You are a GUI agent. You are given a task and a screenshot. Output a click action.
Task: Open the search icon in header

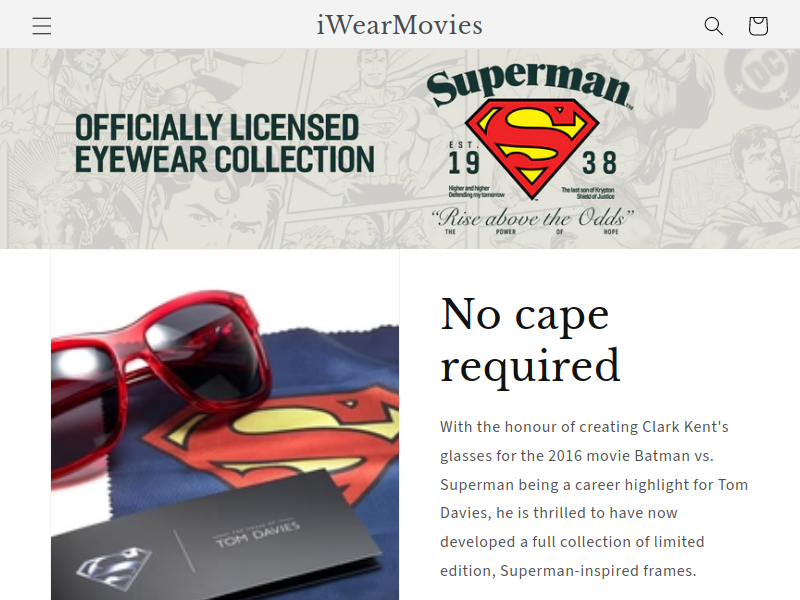[x=713, y=26]
